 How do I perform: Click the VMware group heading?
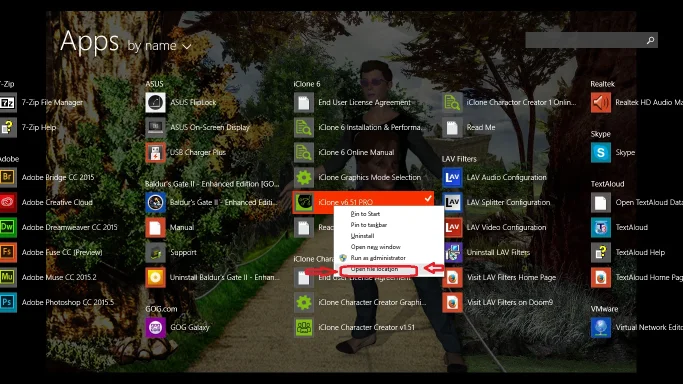604,309
